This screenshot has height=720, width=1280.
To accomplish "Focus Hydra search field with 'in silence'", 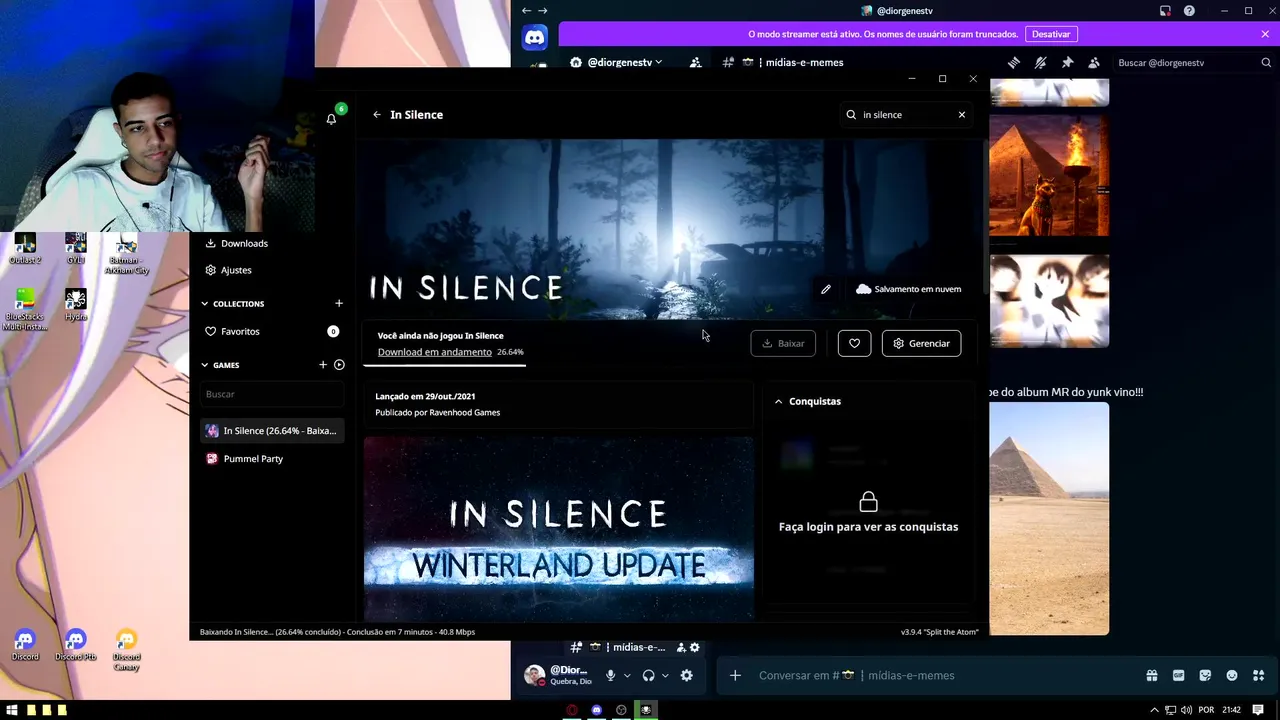I will coord(905,115).
